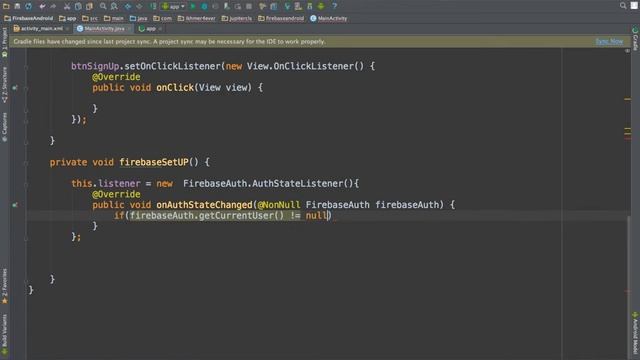Start debugging with the Debug icon
The width and height of the screenshot is (640, 360).
(x=204, y=6)
